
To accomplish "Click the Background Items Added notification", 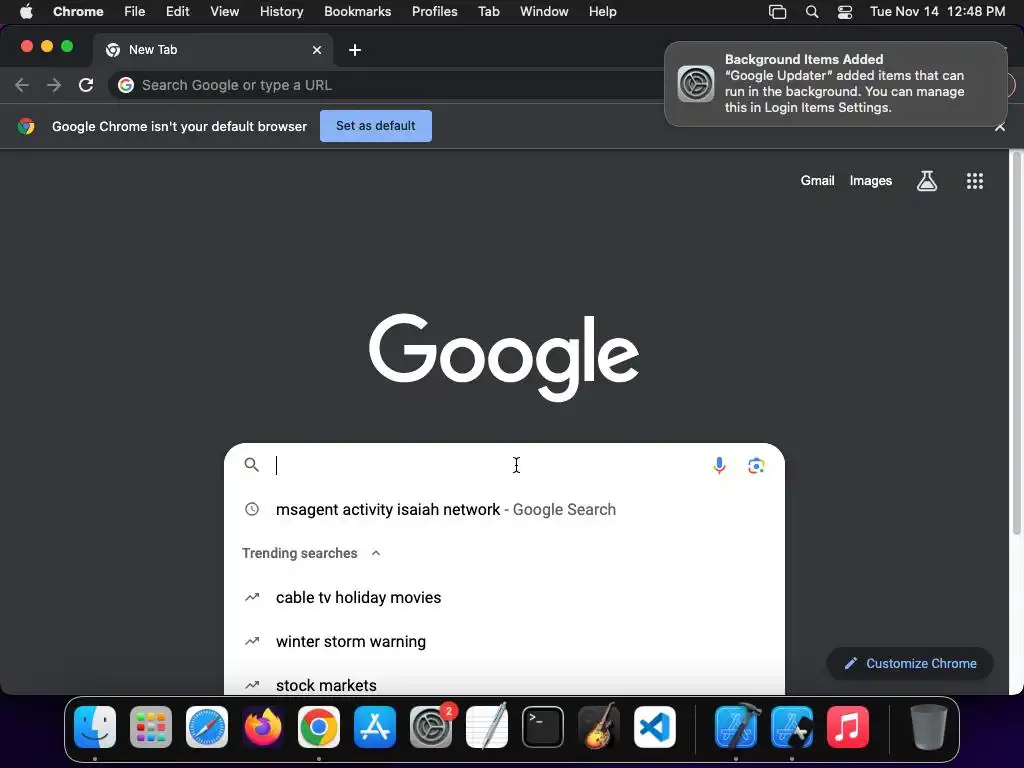I will point(835,84).
